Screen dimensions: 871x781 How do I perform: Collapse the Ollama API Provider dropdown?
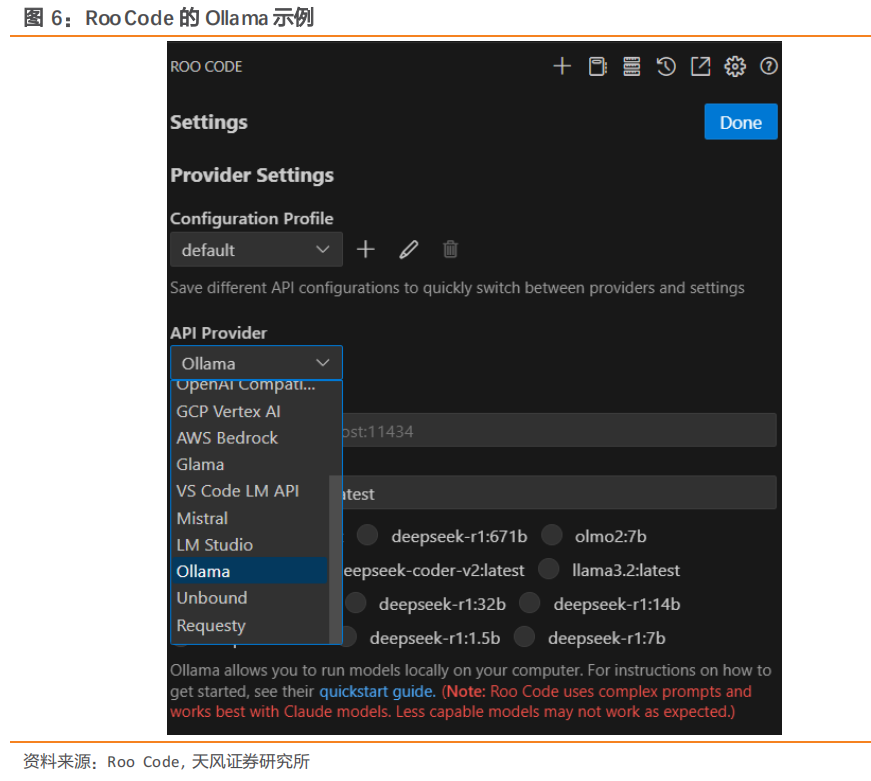click(x=256, y=363)
